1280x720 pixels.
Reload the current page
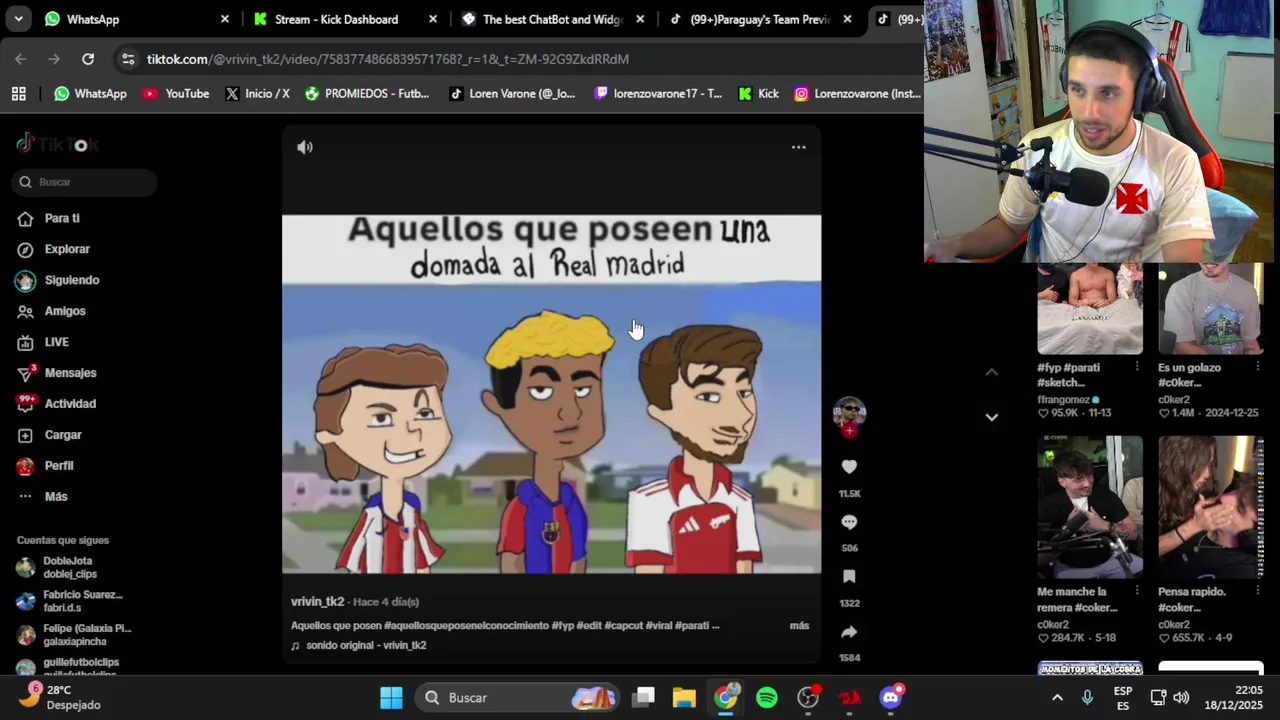pos(88,59)
